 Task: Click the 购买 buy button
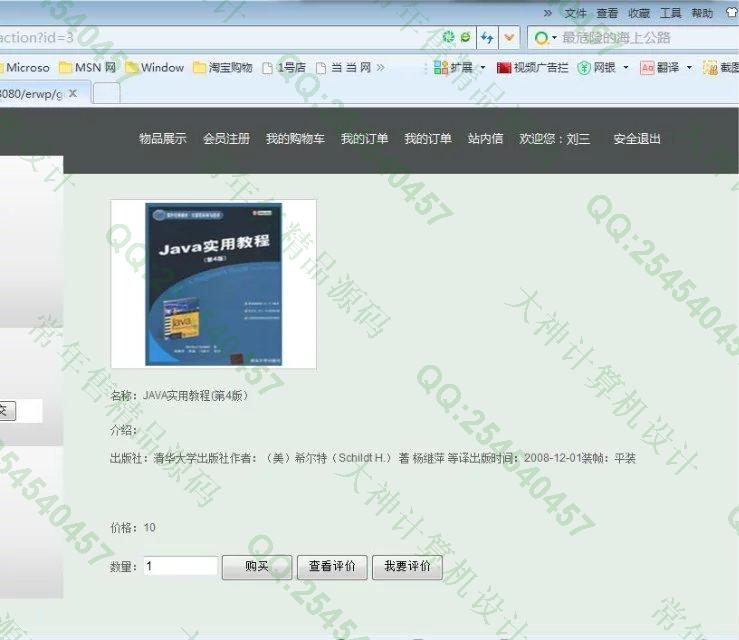click(257, 567)
